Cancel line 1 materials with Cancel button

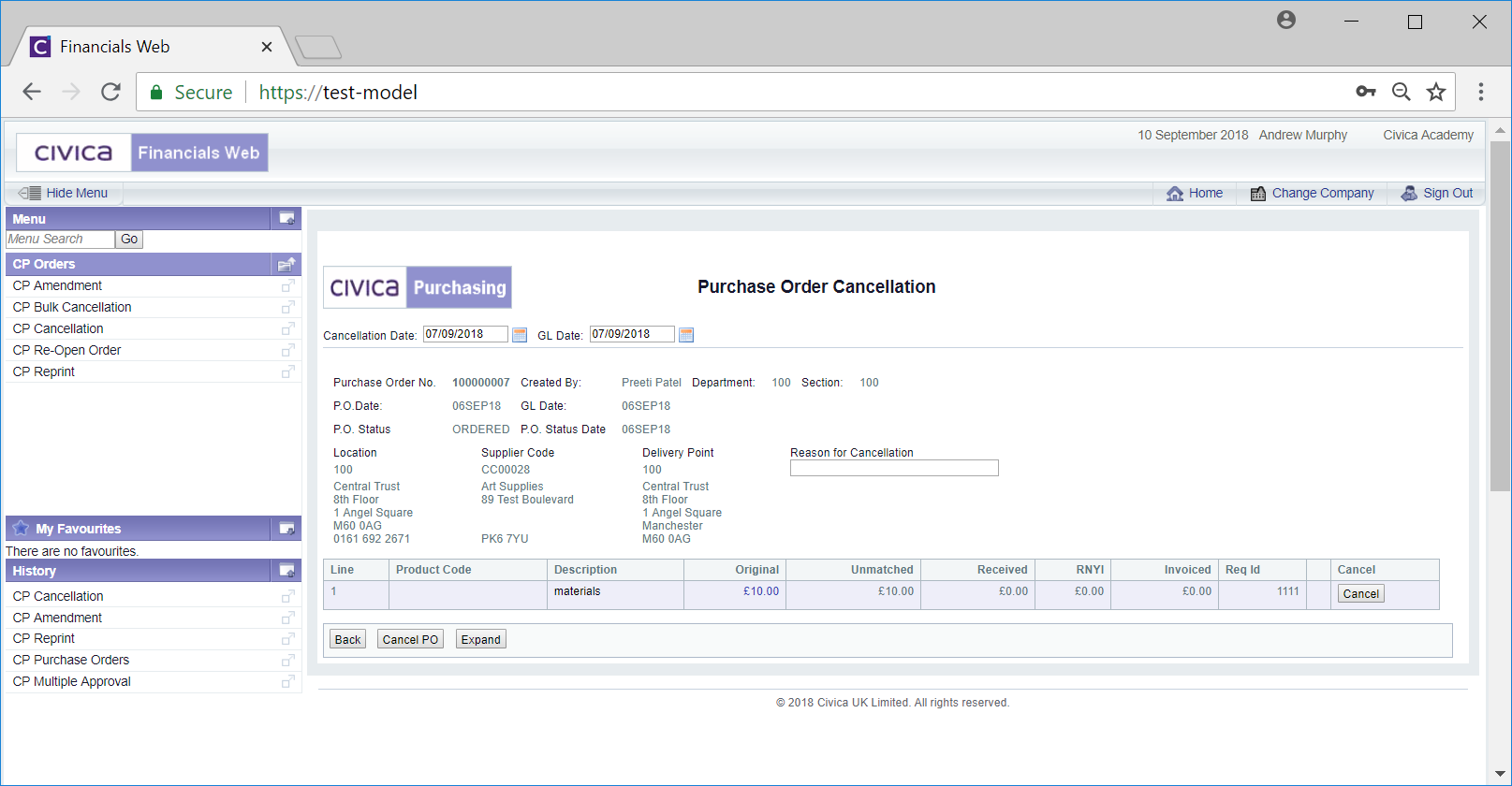(x=1360, y=593)
